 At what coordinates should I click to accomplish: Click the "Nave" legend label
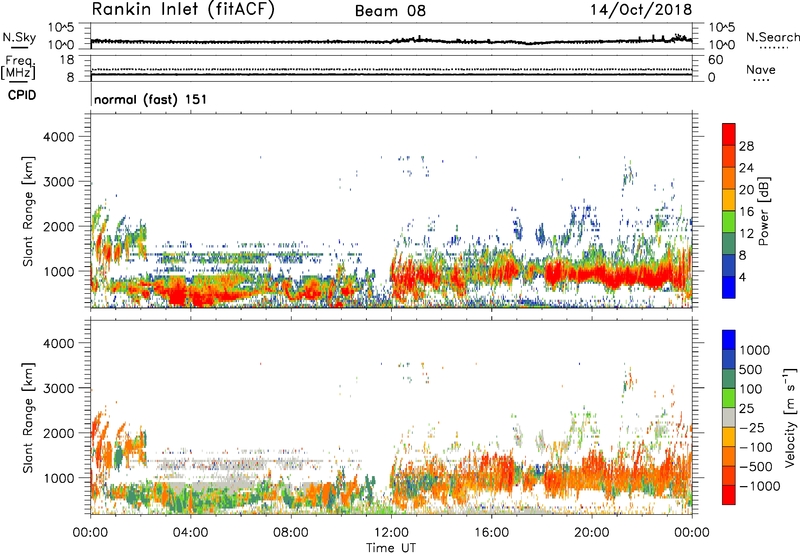pyautogui.click(x=761, y=69)
